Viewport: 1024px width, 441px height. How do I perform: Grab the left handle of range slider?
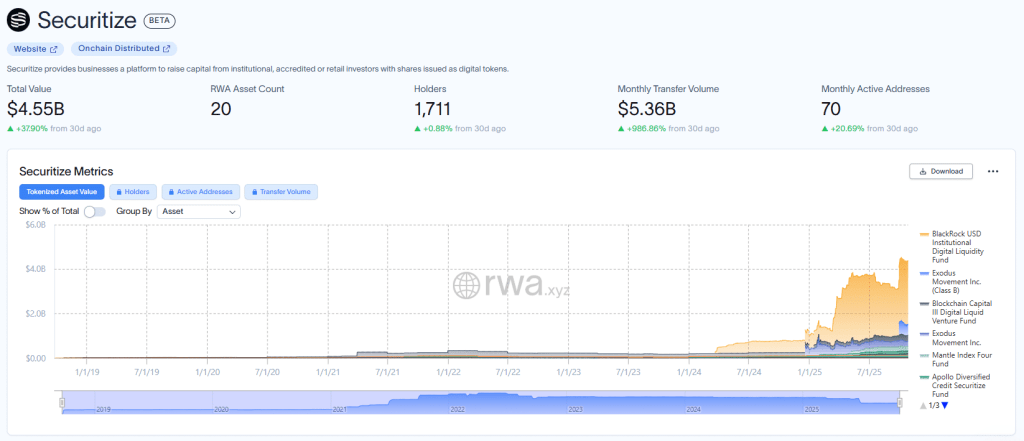coord(61,403)
